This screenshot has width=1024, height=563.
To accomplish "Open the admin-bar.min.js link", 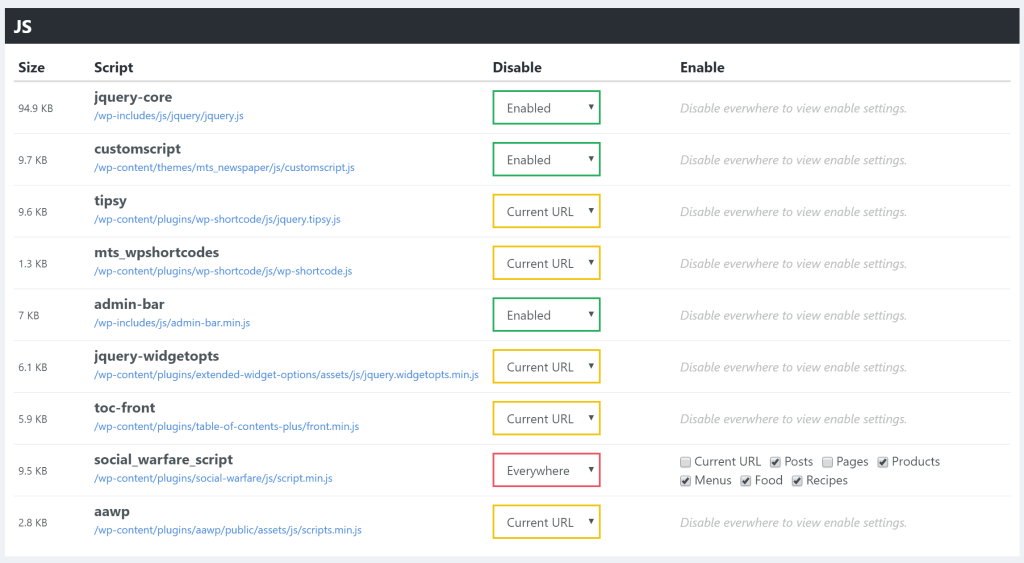I will tap(172, 323).
